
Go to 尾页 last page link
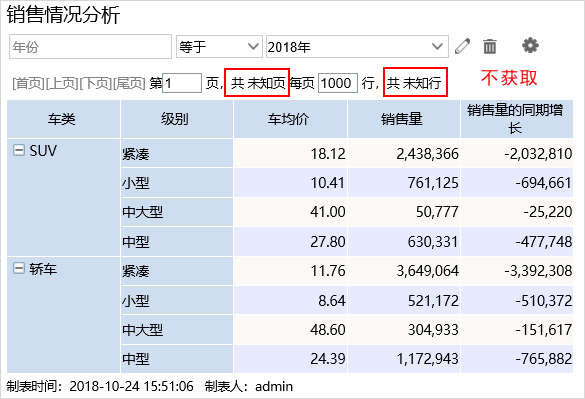click(x=129, y=83)
